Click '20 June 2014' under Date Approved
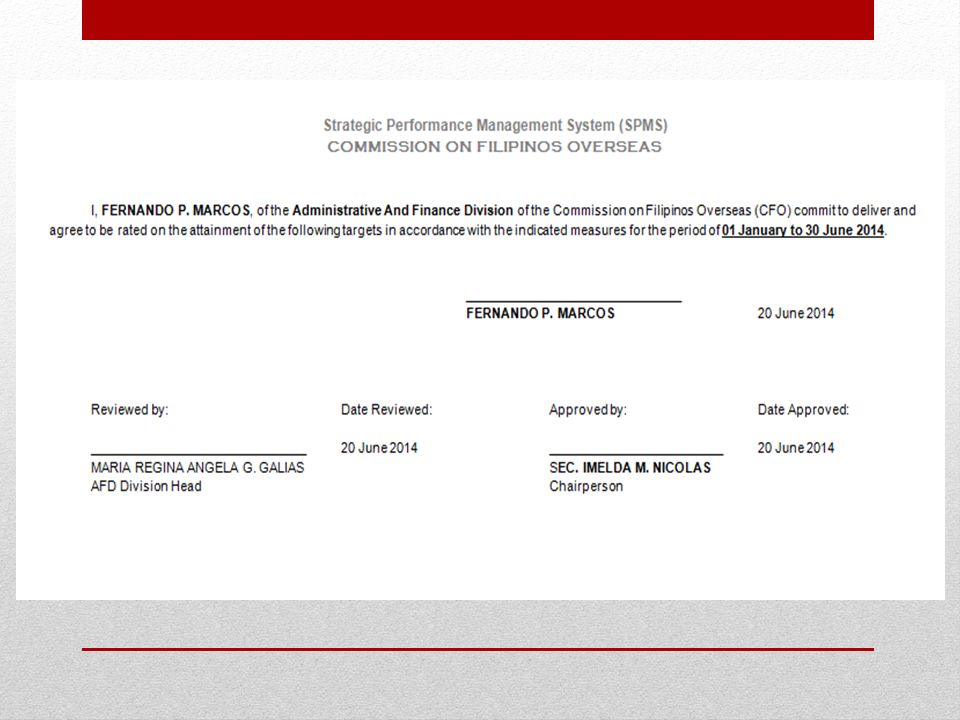Screen dimensions: 960x720 (x=796, y=448)
